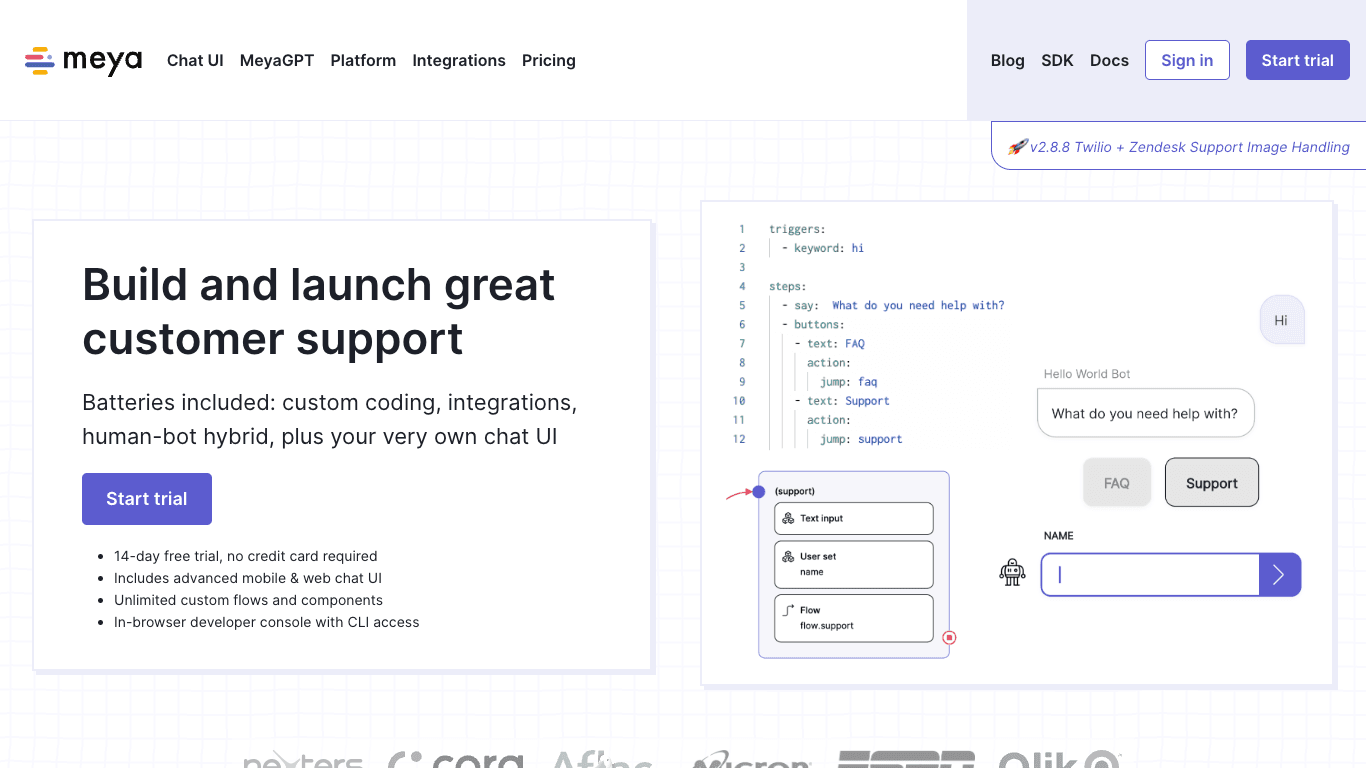Click 'keyword: hi' on code line 2
Viewport: 1366px width, 768px height.
(x=829, y=248)
